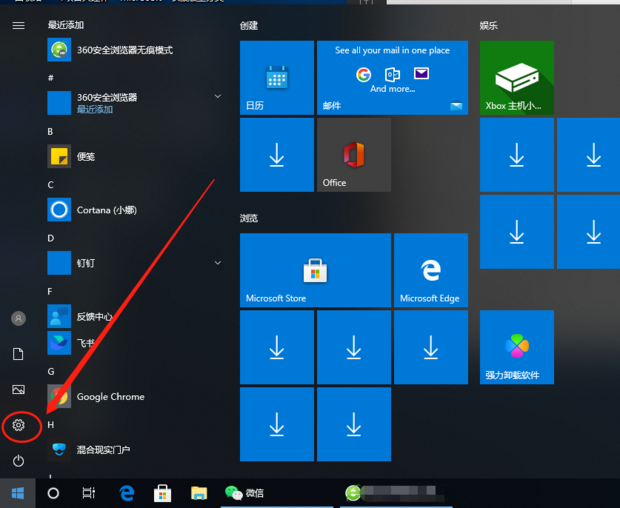This screenshot has width=620, height=508.
Task: Select the 浏览 tile group header
Action: [x=249, y=218]
